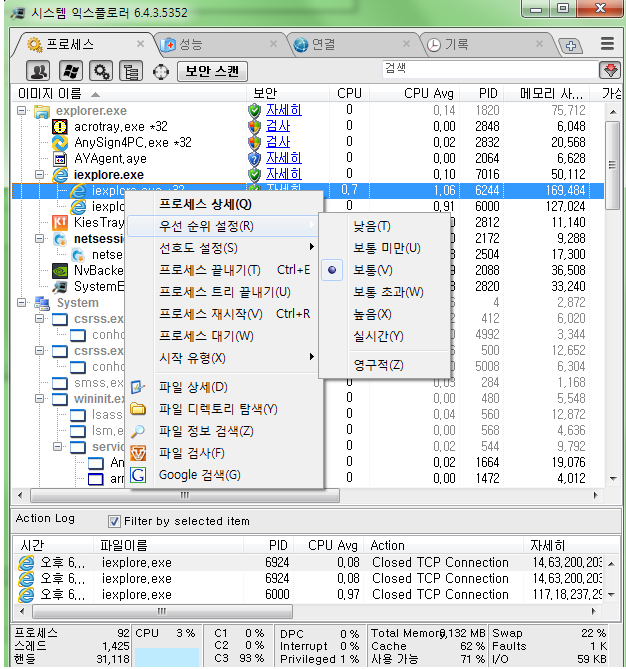The width and height of the screenshot is (626, 669).
Task: Click the magnifier icon for 파일 정보 검색
Action: click(x=137, y=431)
